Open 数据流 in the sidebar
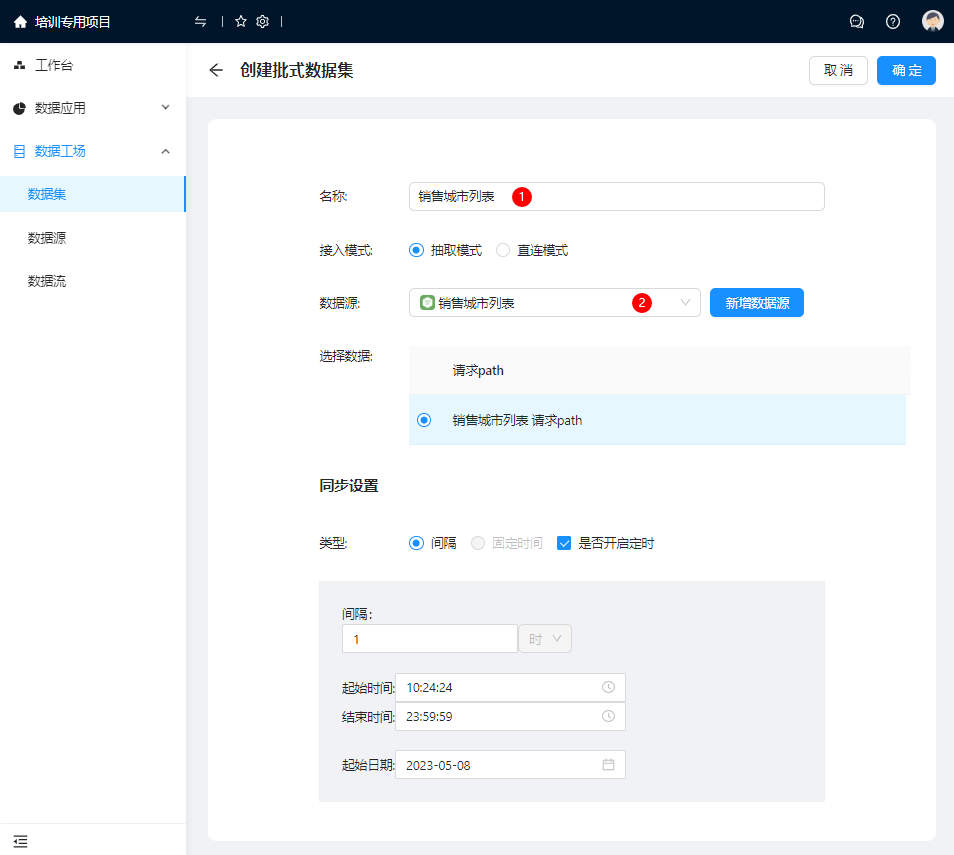954x855 pixels. (47, 281)
